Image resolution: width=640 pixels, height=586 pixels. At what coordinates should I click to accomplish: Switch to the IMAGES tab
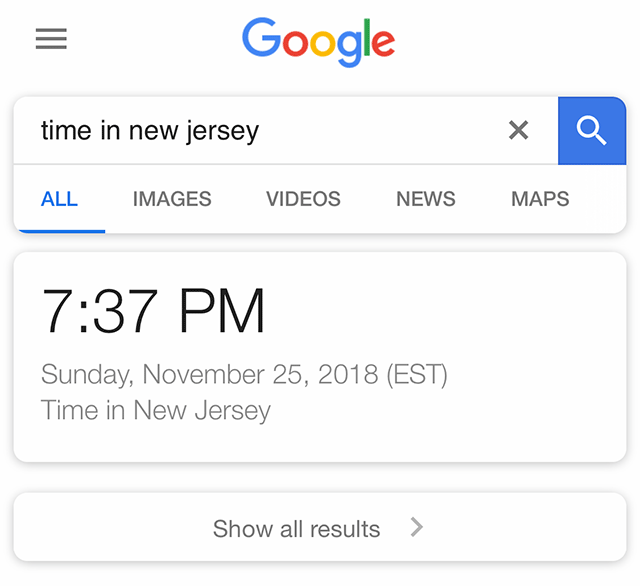pyautogui.click(x=172, y=199)
